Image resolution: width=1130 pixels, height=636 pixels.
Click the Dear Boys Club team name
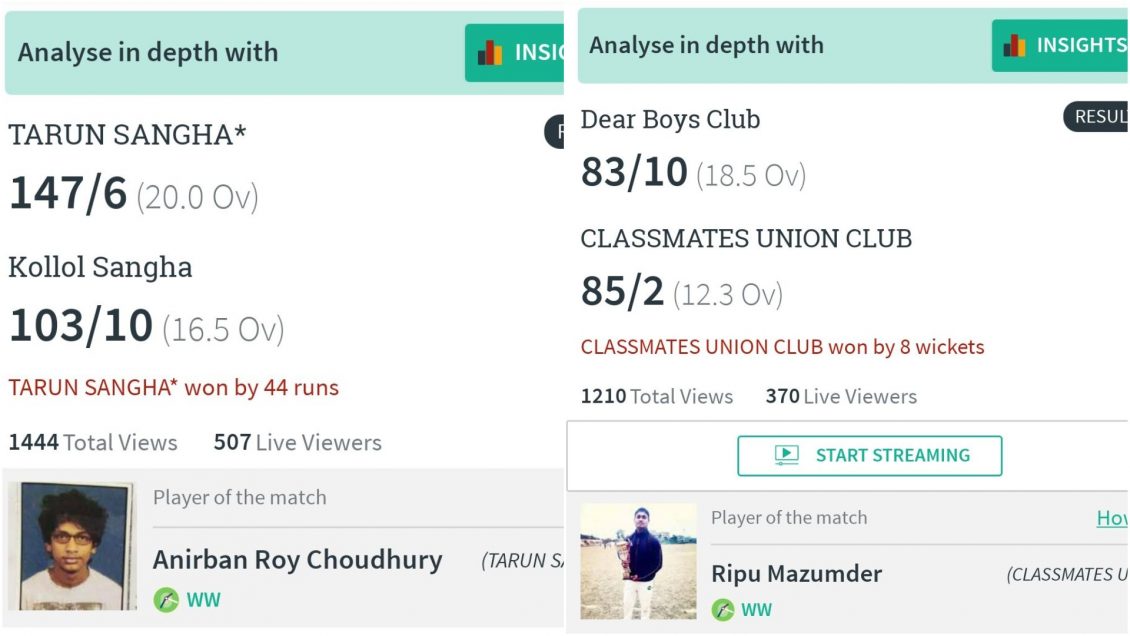(670, 119)
